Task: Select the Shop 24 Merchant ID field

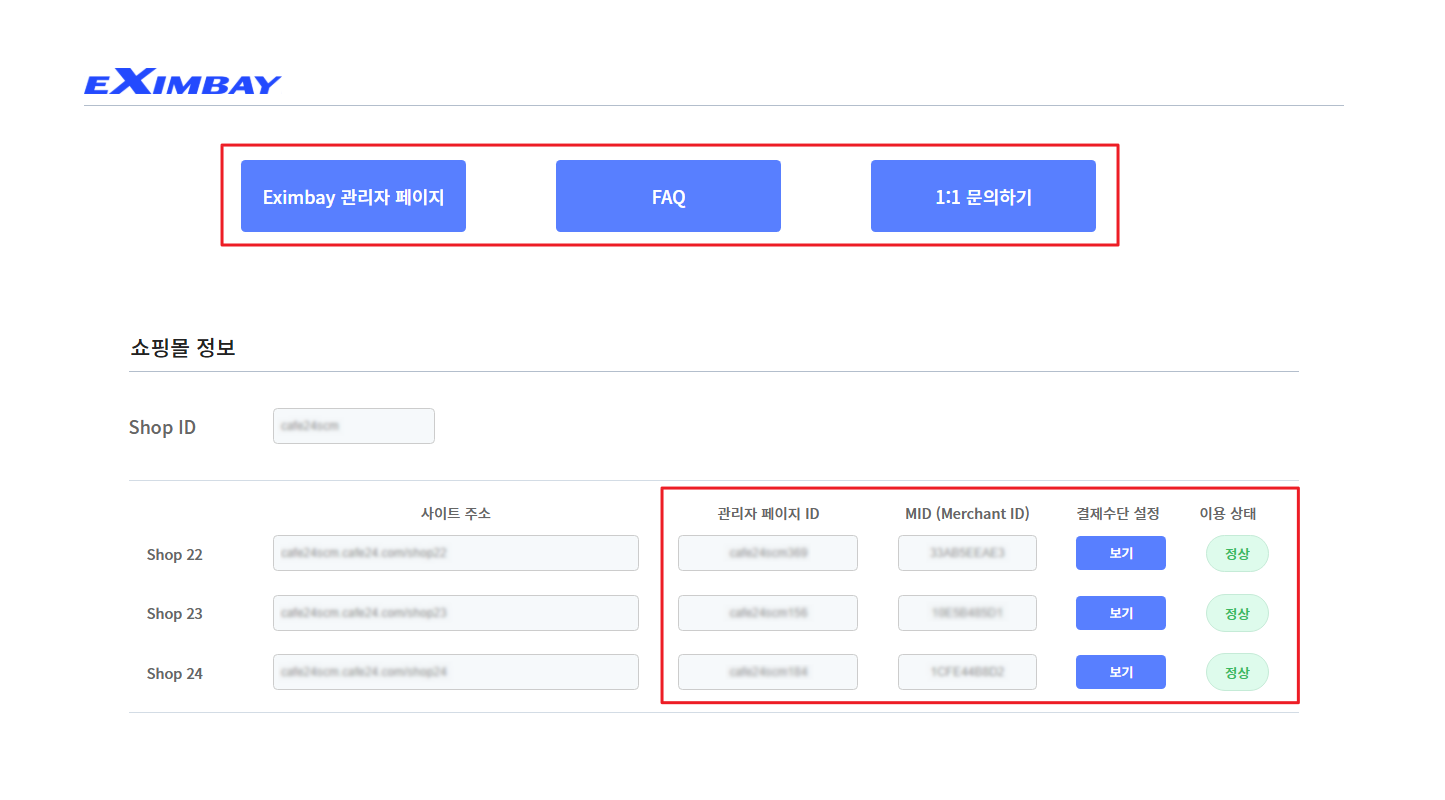Action: [x=967, y=672]
